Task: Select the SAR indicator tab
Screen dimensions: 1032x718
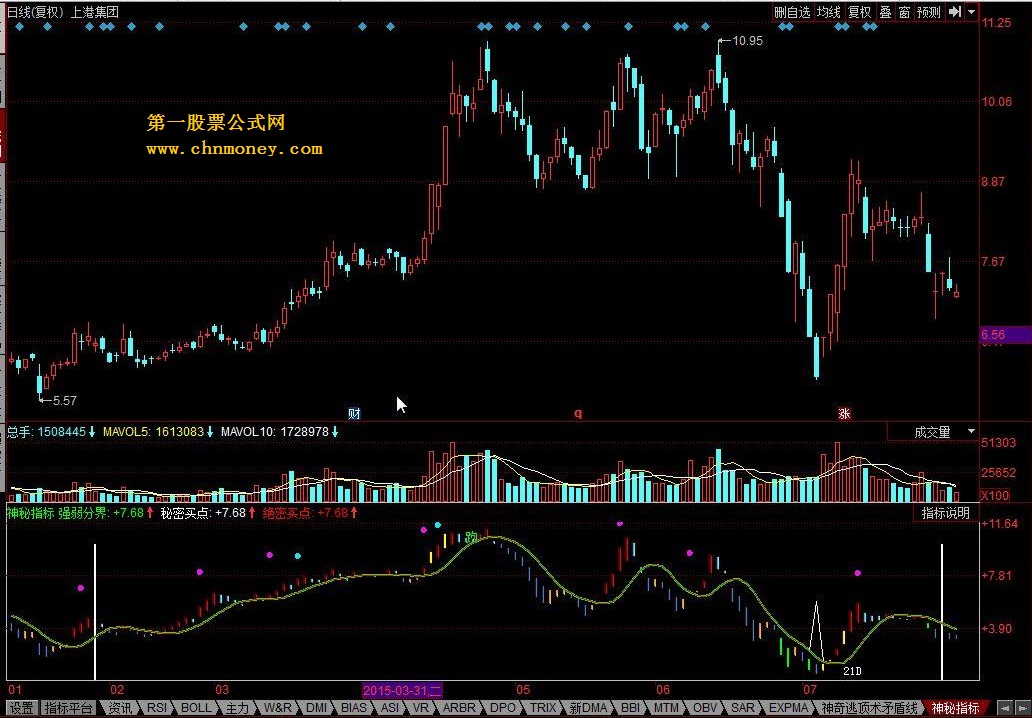Action: pos(742,708)
